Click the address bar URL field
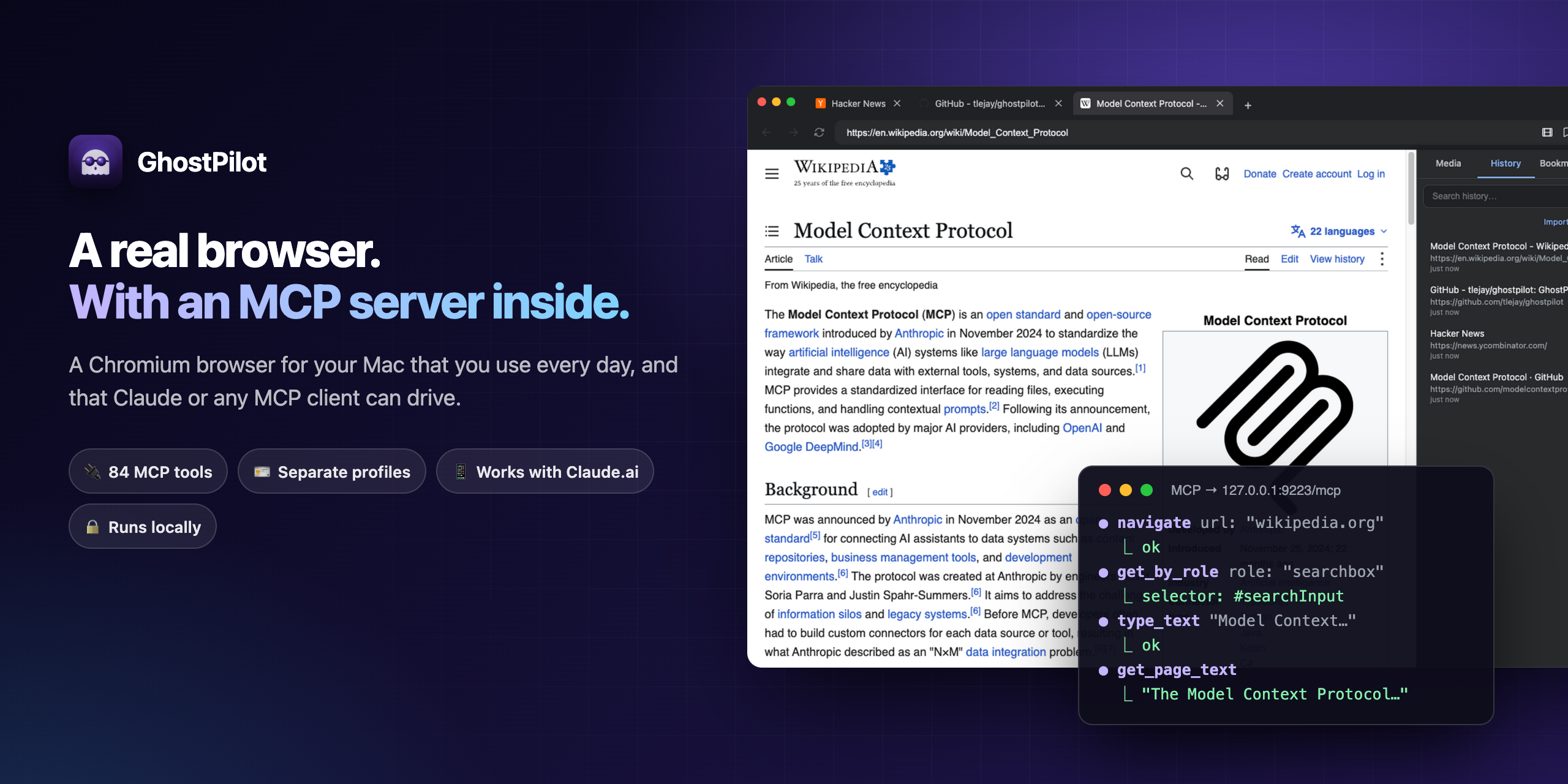Screen dimensions: 1568x784 [x=1182, y=132]
